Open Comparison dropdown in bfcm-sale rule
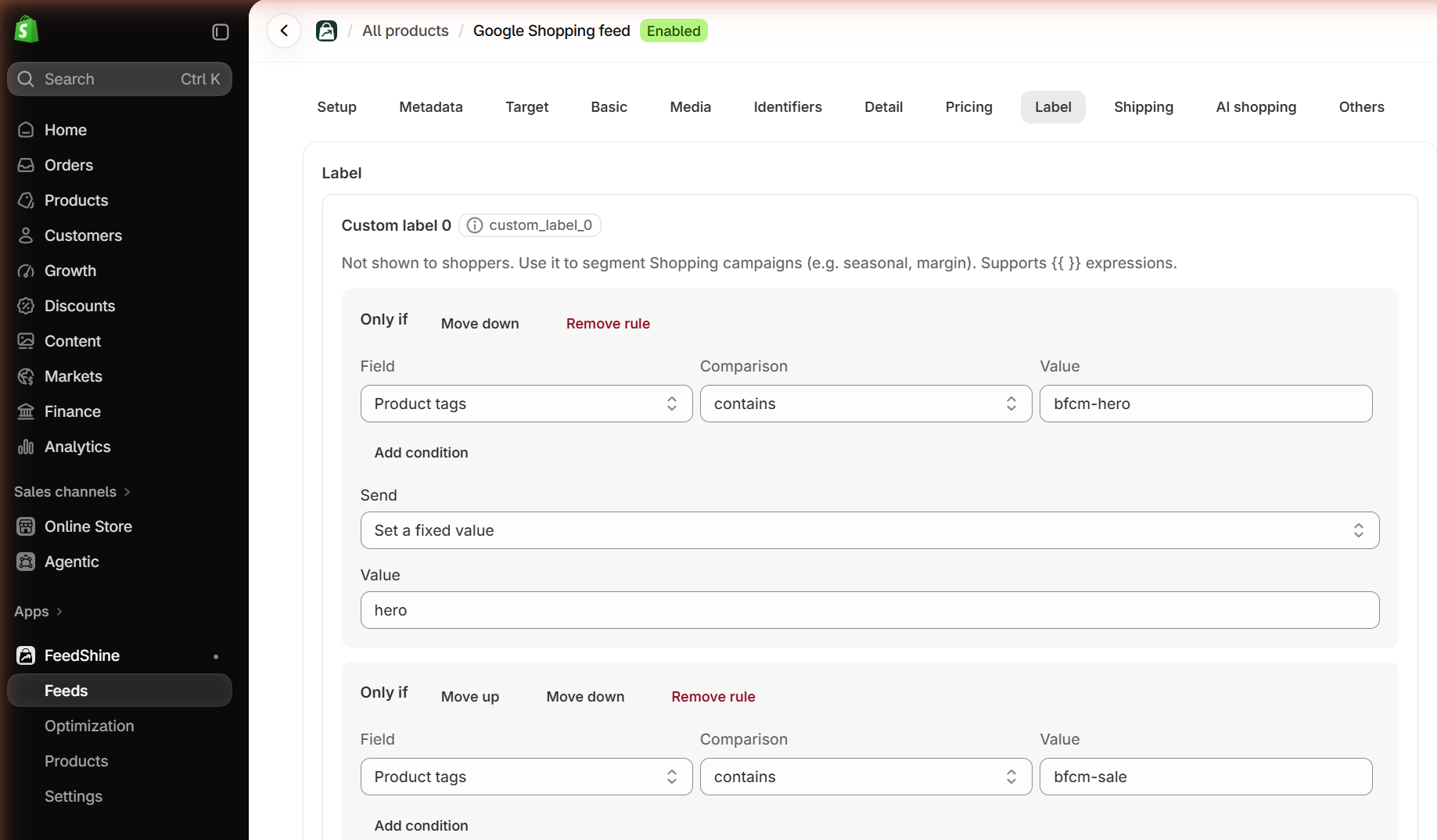 (866, 777)
